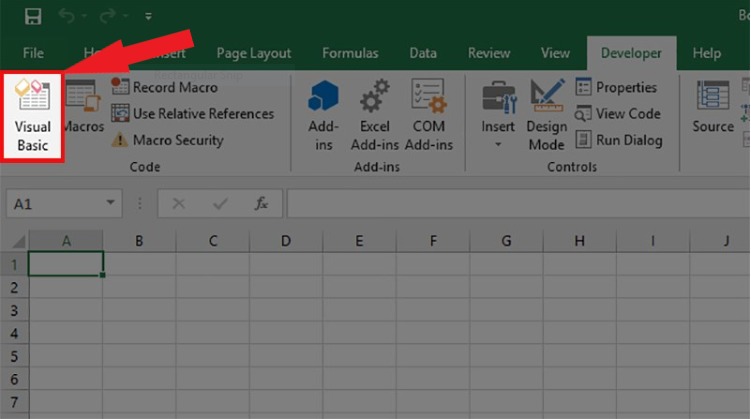The width and height of the screenshot is (751, 419).
Task: Toggle Design Mode
Action: click(546, 115)
